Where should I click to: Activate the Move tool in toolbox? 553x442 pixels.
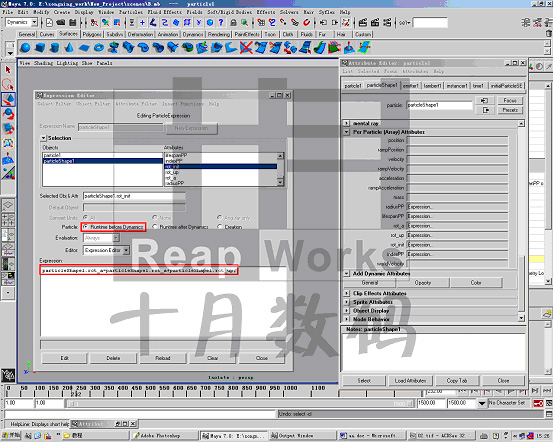click(x=8, y=99)
